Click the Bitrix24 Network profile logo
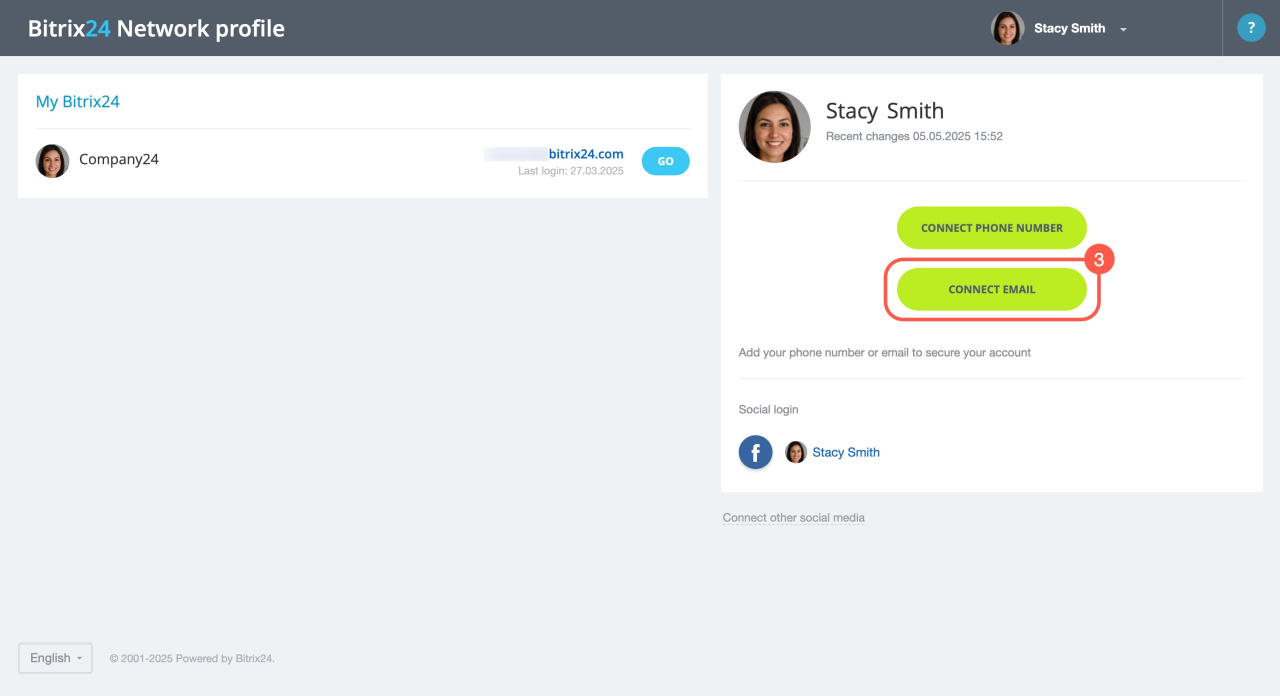This screenshot has height=696, width=1280. coord(156,28)
